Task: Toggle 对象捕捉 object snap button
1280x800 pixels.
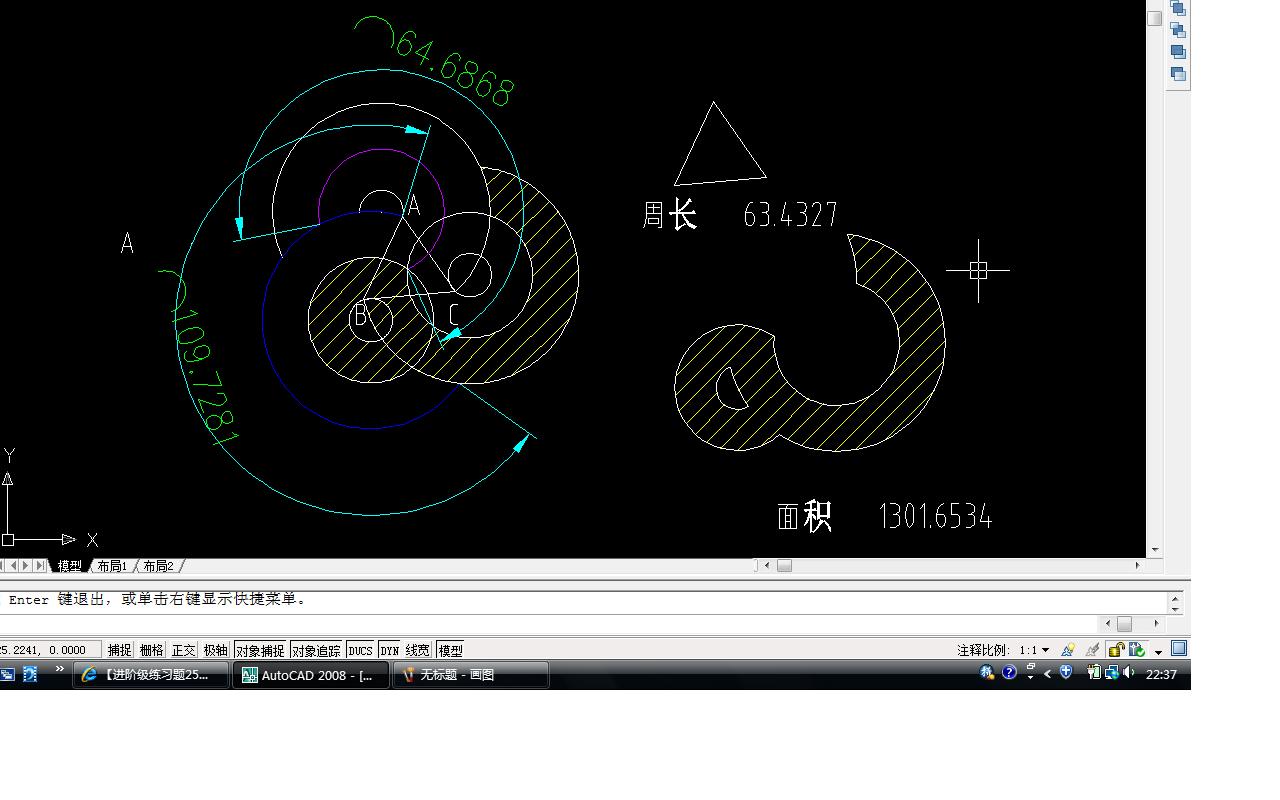Action: tap(261, 650)
